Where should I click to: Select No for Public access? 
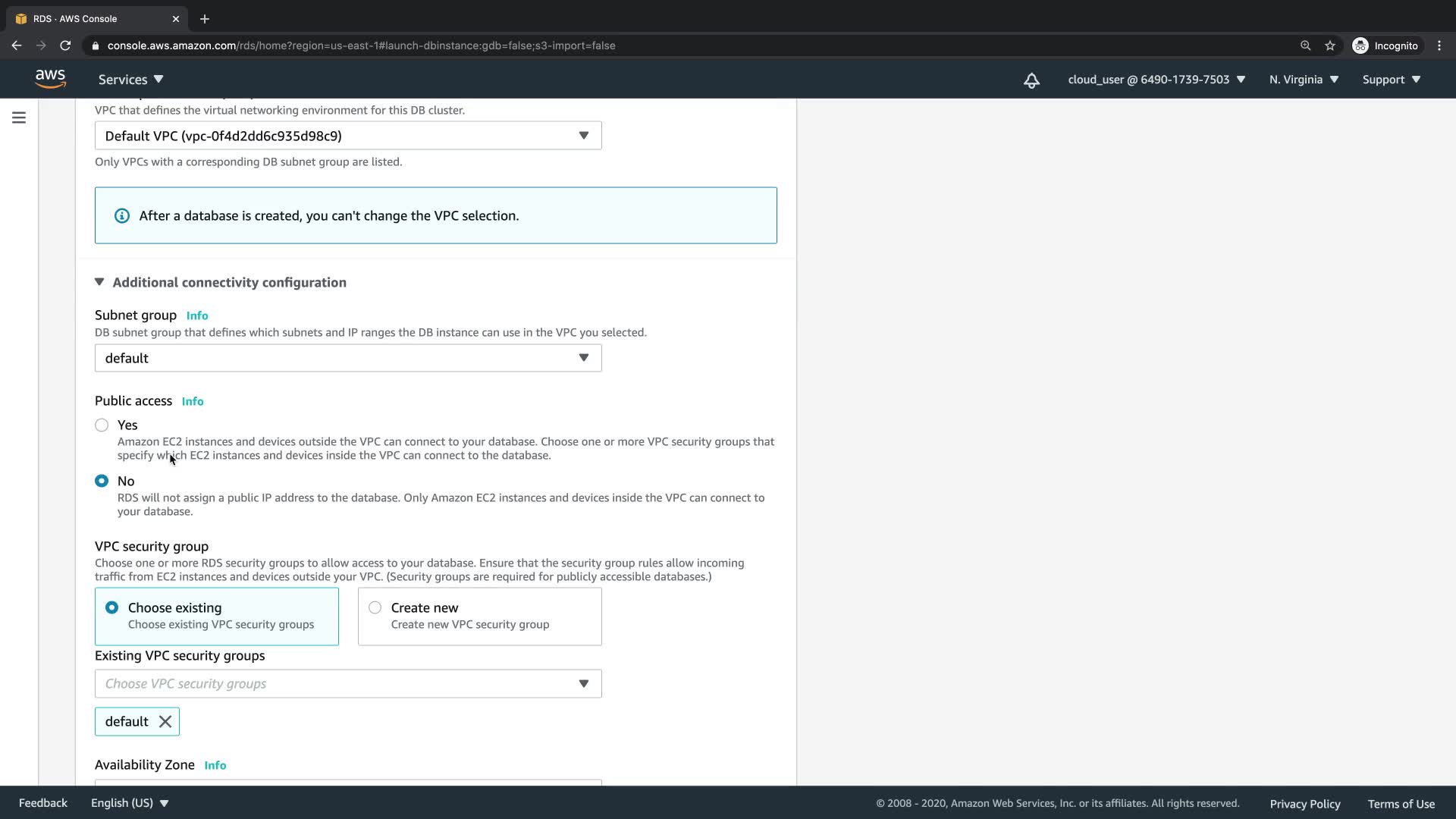pyautogui.click(x=102, y=481)
